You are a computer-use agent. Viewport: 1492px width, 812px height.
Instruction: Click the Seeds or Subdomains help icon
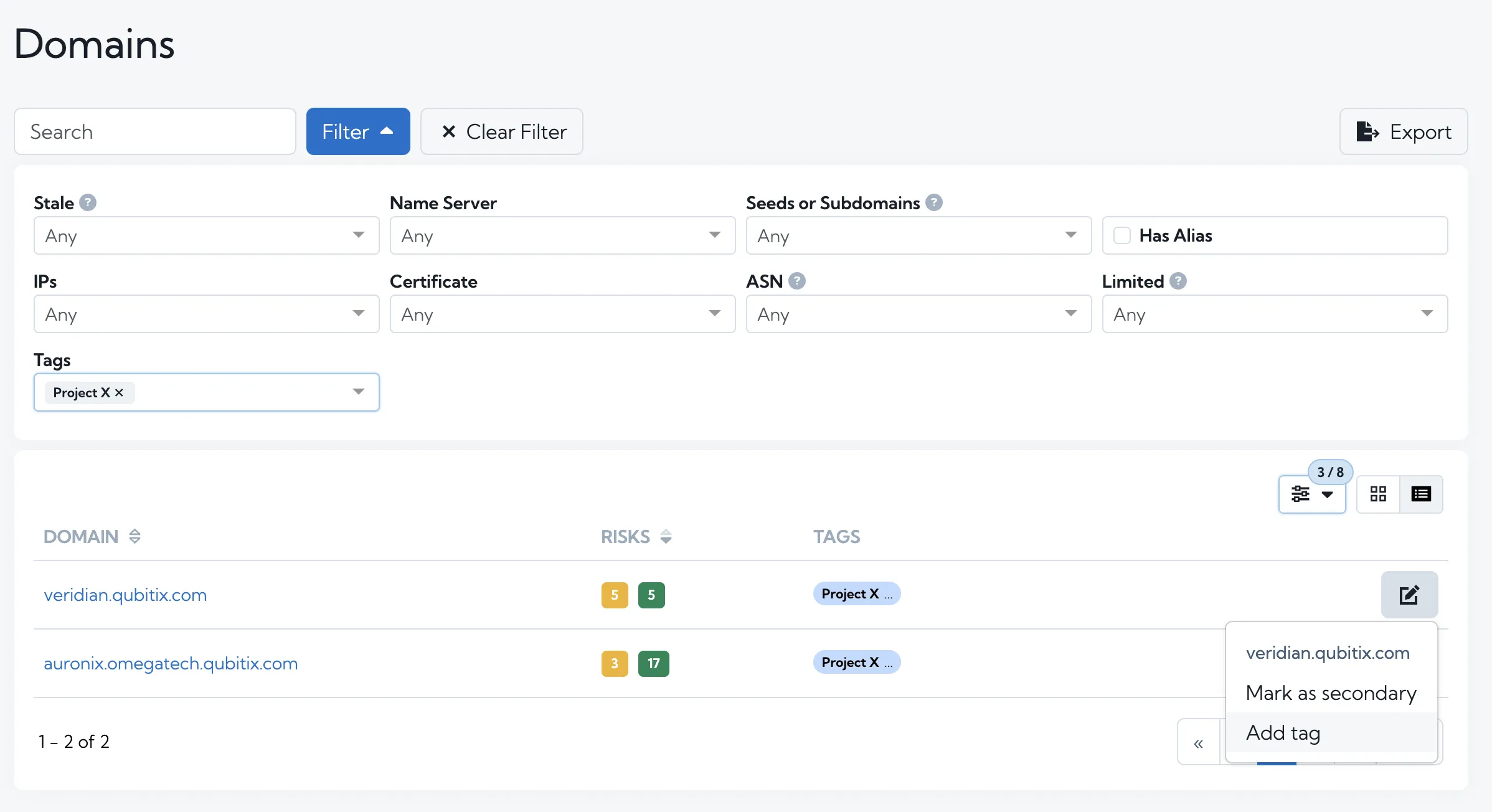[933, 202]
